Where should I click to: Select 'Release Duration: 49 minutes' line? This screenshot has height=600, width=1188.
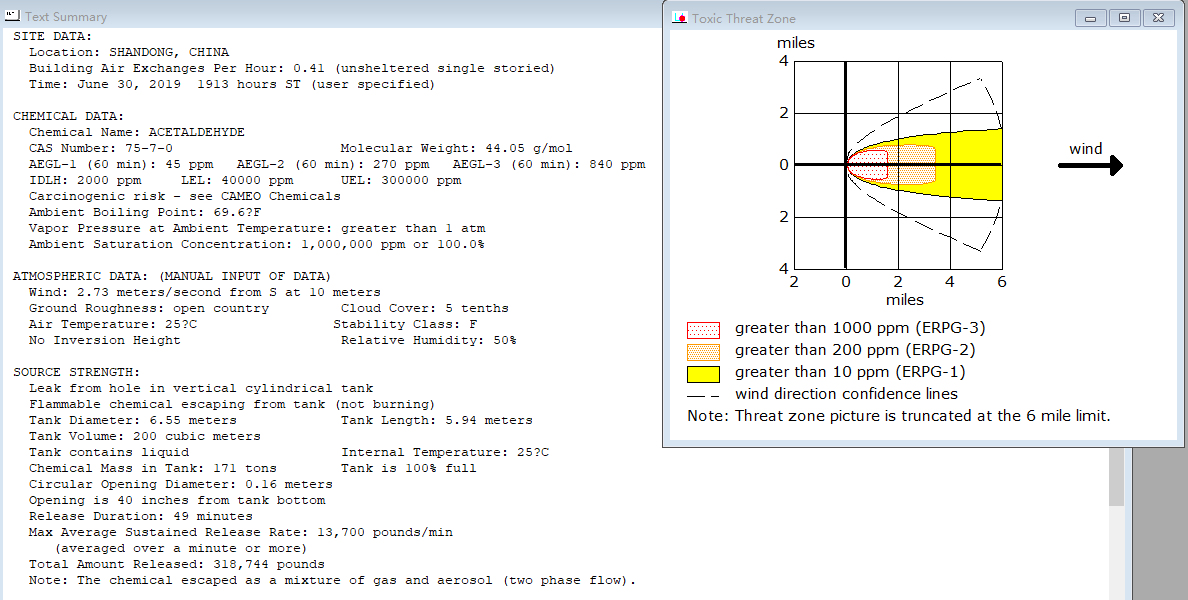tap(141, 516)
